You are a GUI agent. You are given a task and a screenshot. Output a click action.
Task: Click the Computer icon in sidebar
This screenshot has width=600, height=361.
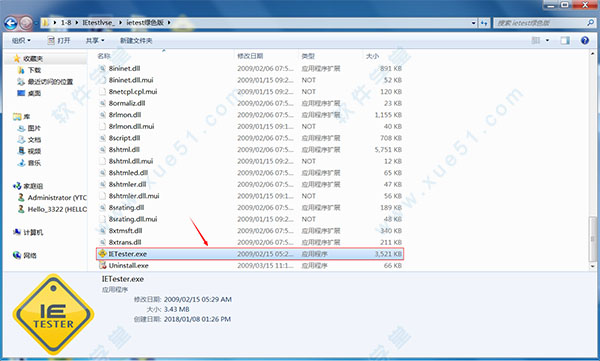pyautogui.click(x=17, y=232)
